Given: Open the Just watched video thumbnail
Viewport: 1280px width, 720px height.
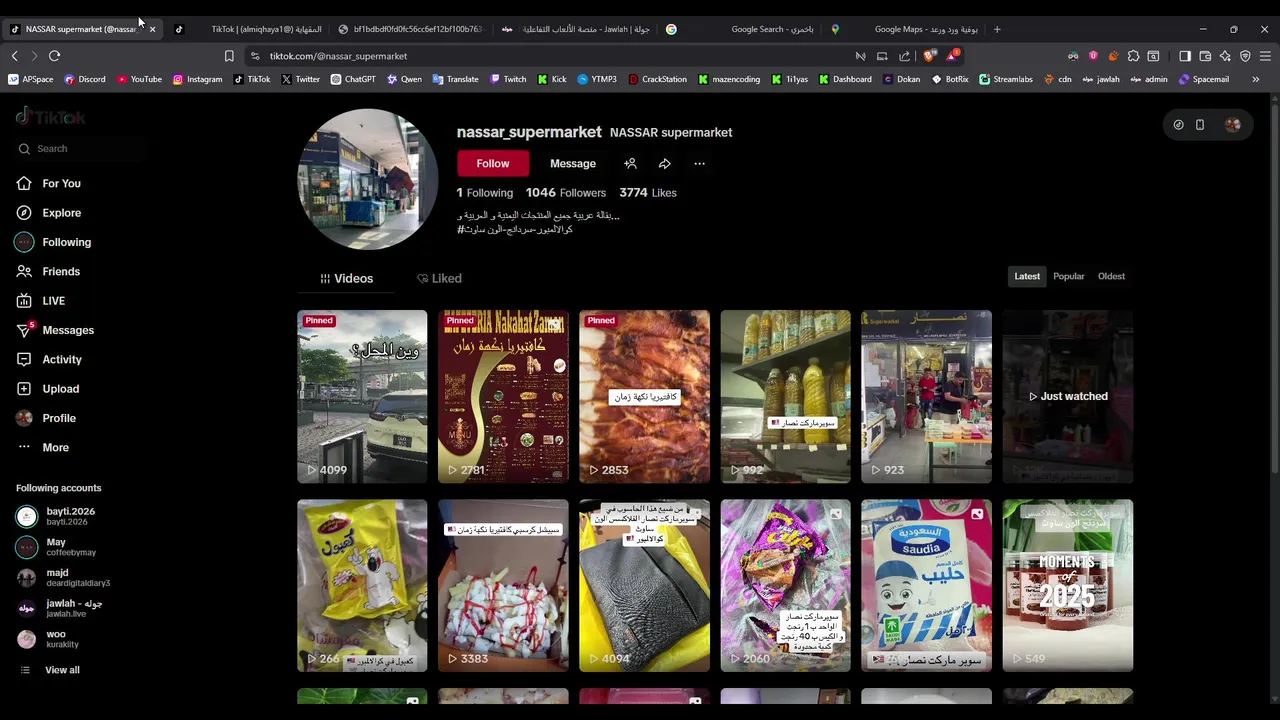Looking at the screenshot, I should pyautogui.click(x=1067, y=396).
